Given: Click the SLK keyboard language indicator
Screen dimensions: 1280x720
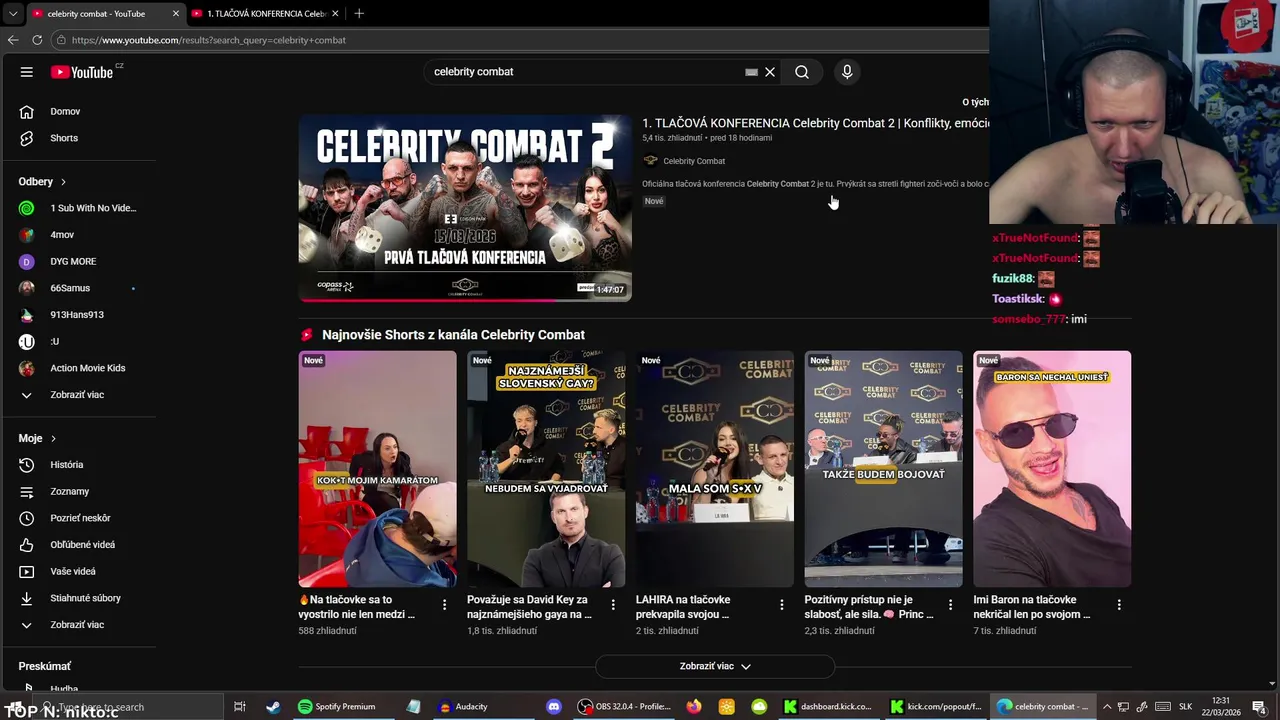Looking at the screenshot, I should pos(1185,707).
